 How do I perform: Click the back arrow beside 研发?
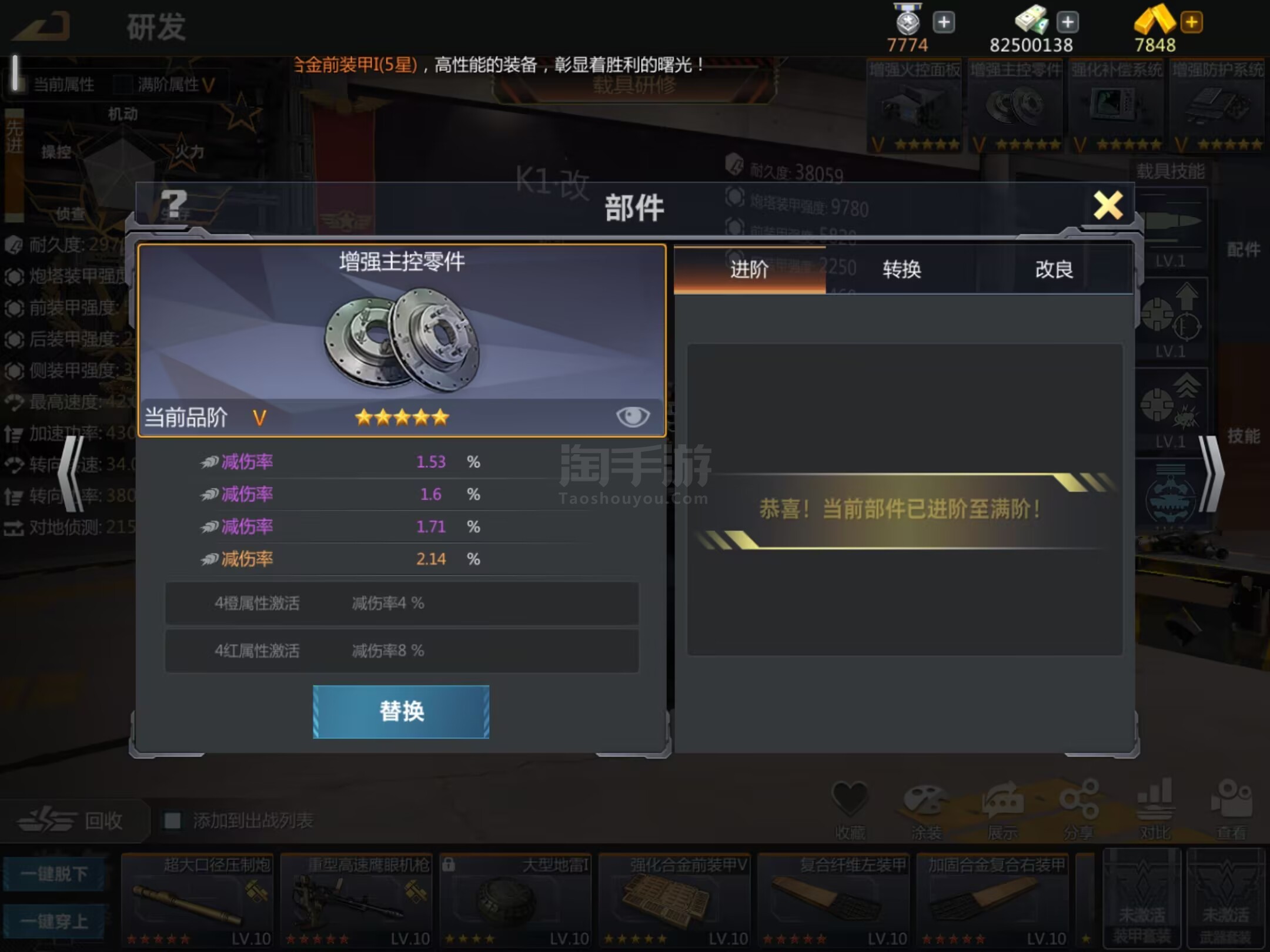[x=42, y=26]
